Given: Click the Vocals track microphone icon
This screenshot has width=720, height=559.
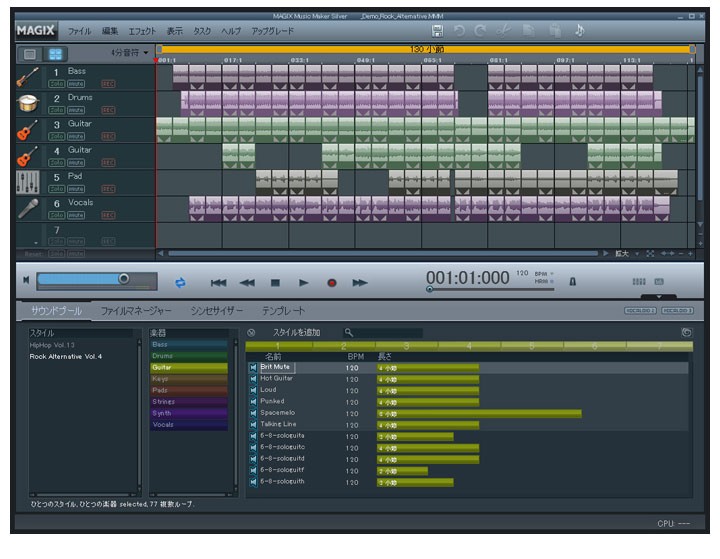Looking at the screenshot, I should 28,209.
